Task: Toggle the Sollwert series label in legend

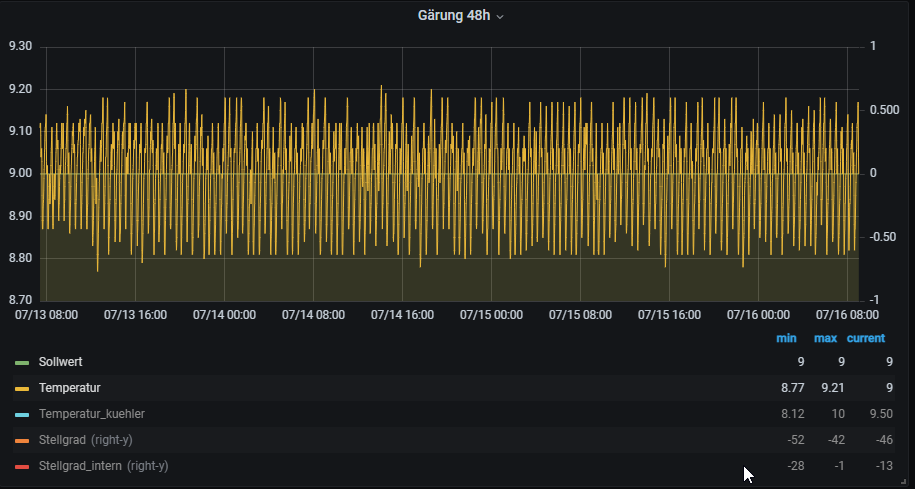Action: 61,361
